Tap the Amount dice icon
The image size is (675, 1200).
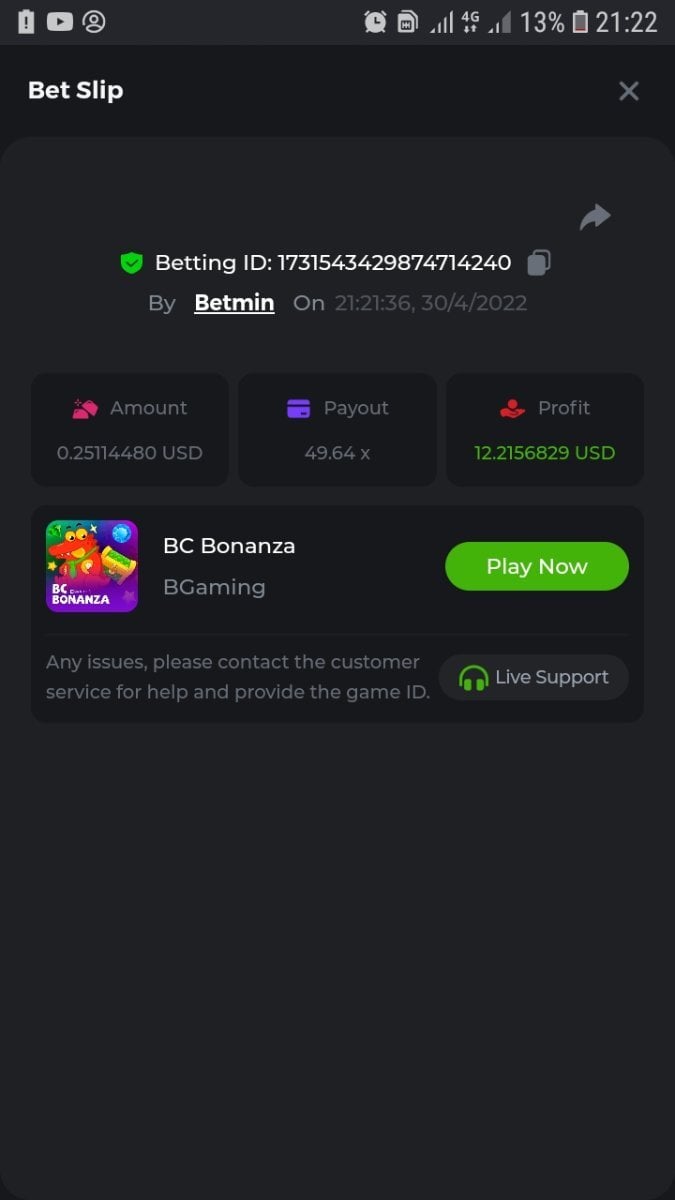(x=85, y=408)
